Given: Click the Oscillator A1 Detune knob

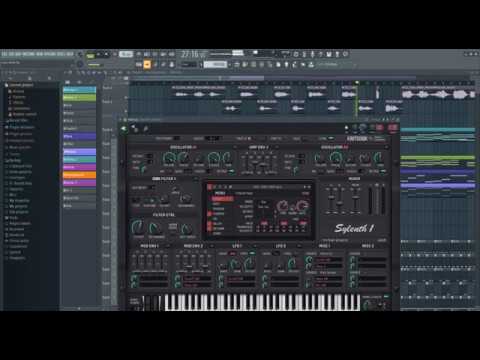Looking at the screenshot, I should point(199,159).
